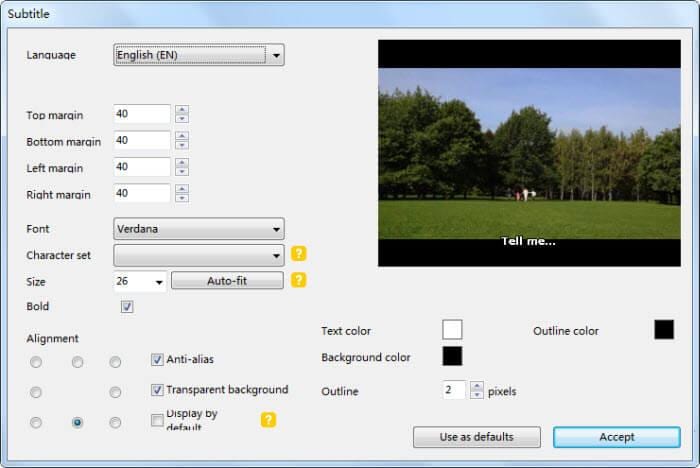Decrease Bottom margin with down arrow
Screen dimensions: 700x468
click(182, 145)
